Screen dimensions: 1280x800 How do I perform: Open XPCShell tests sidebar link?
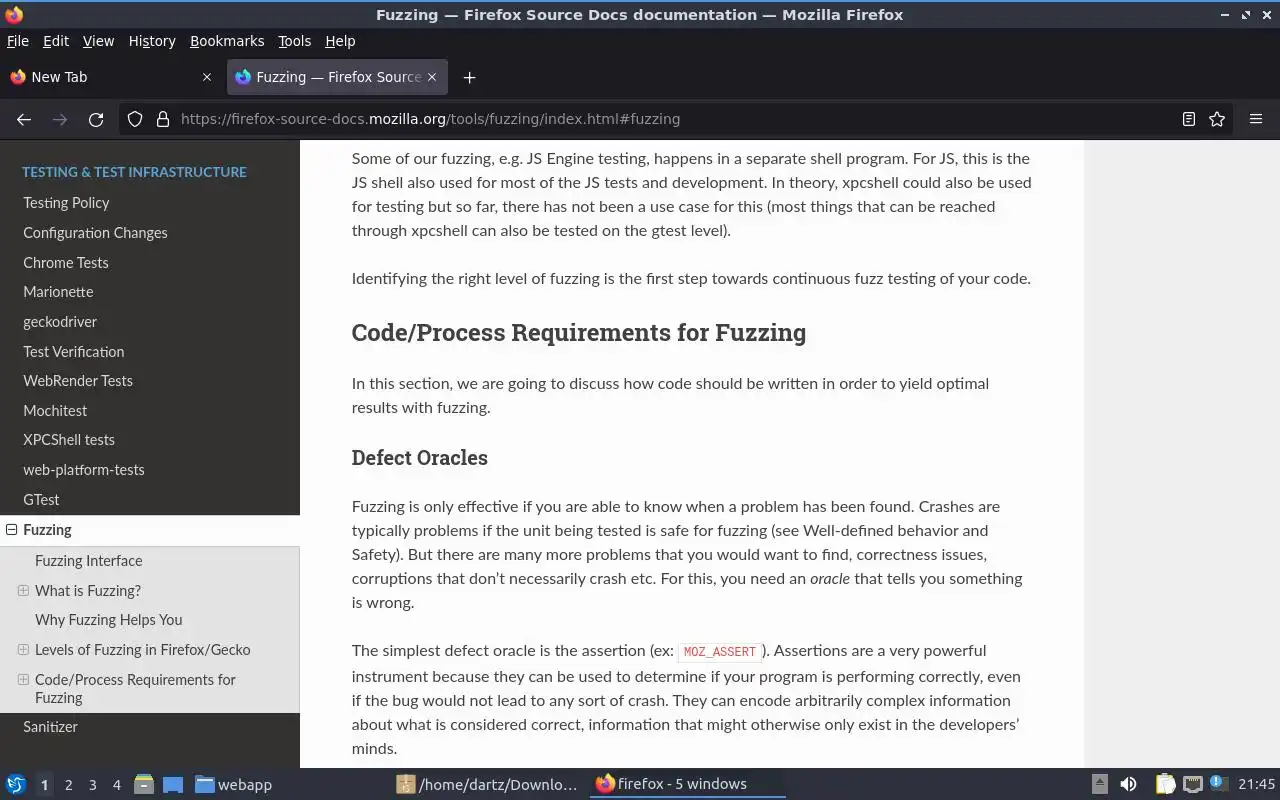point(69,440)
